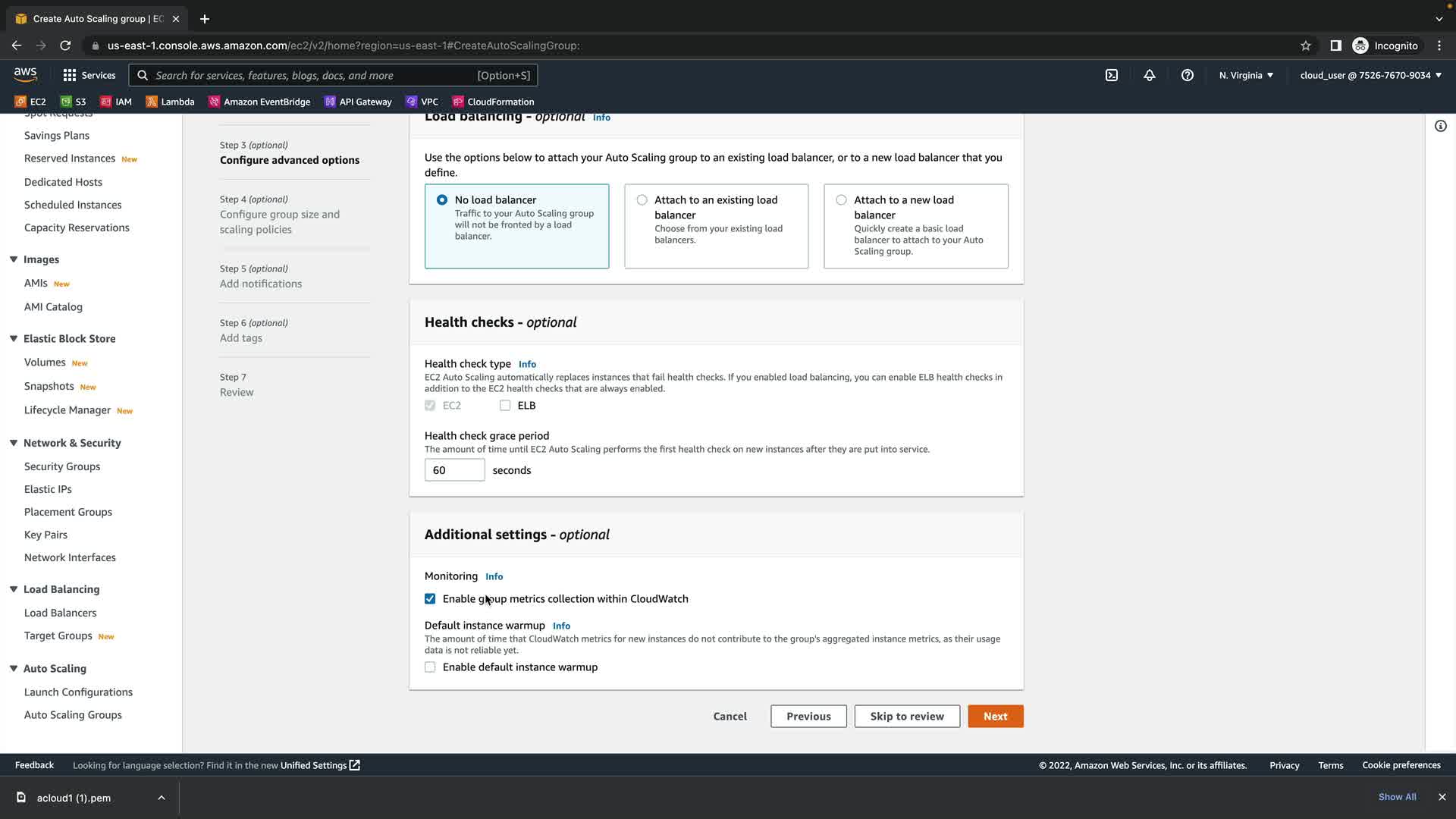Enable default instance warmup checkbox

(x=430, y=667)
